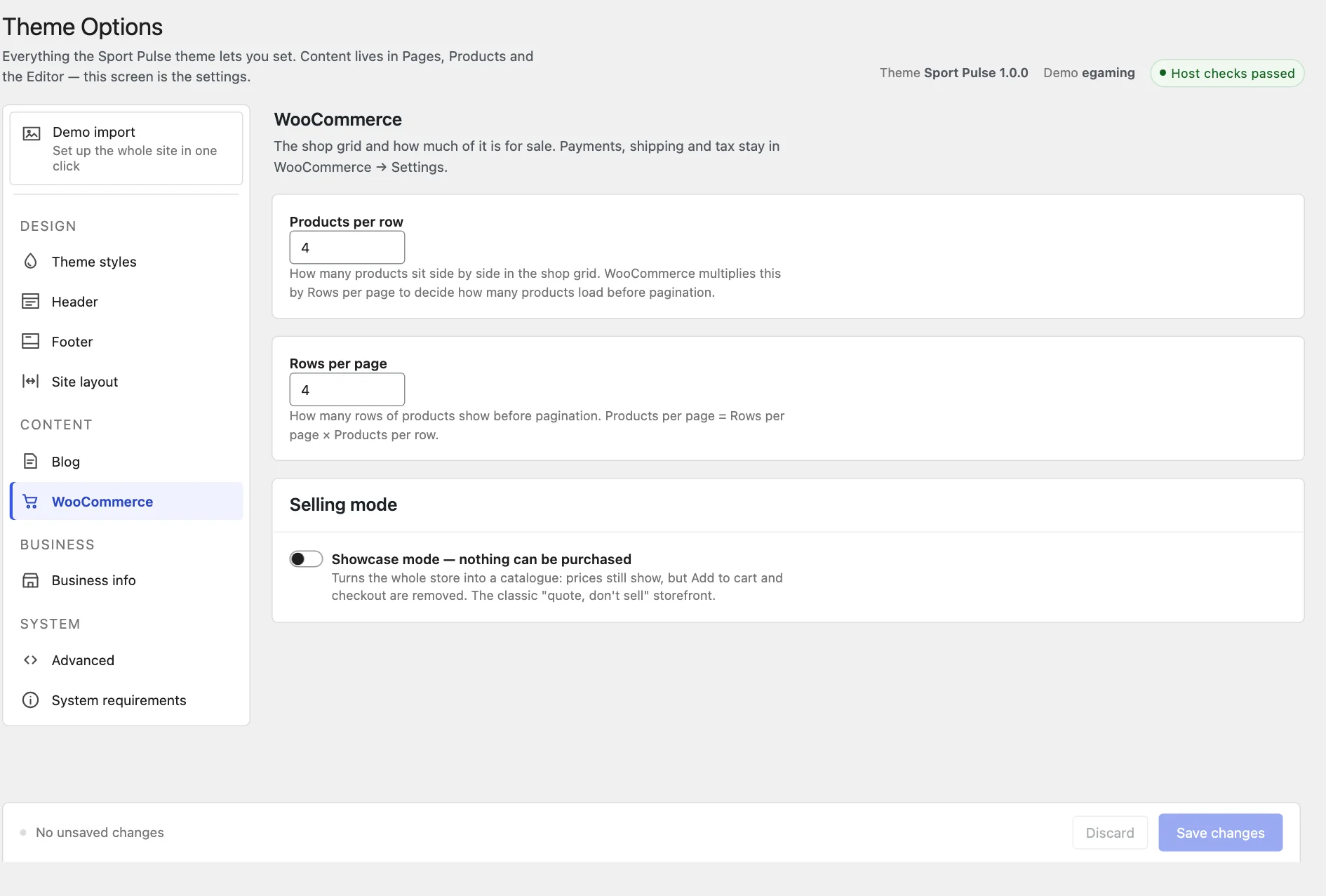This screenshot has height=896, width=1326.
Task: Click the Theme styles droplet icon
Action: click(30, 262)
